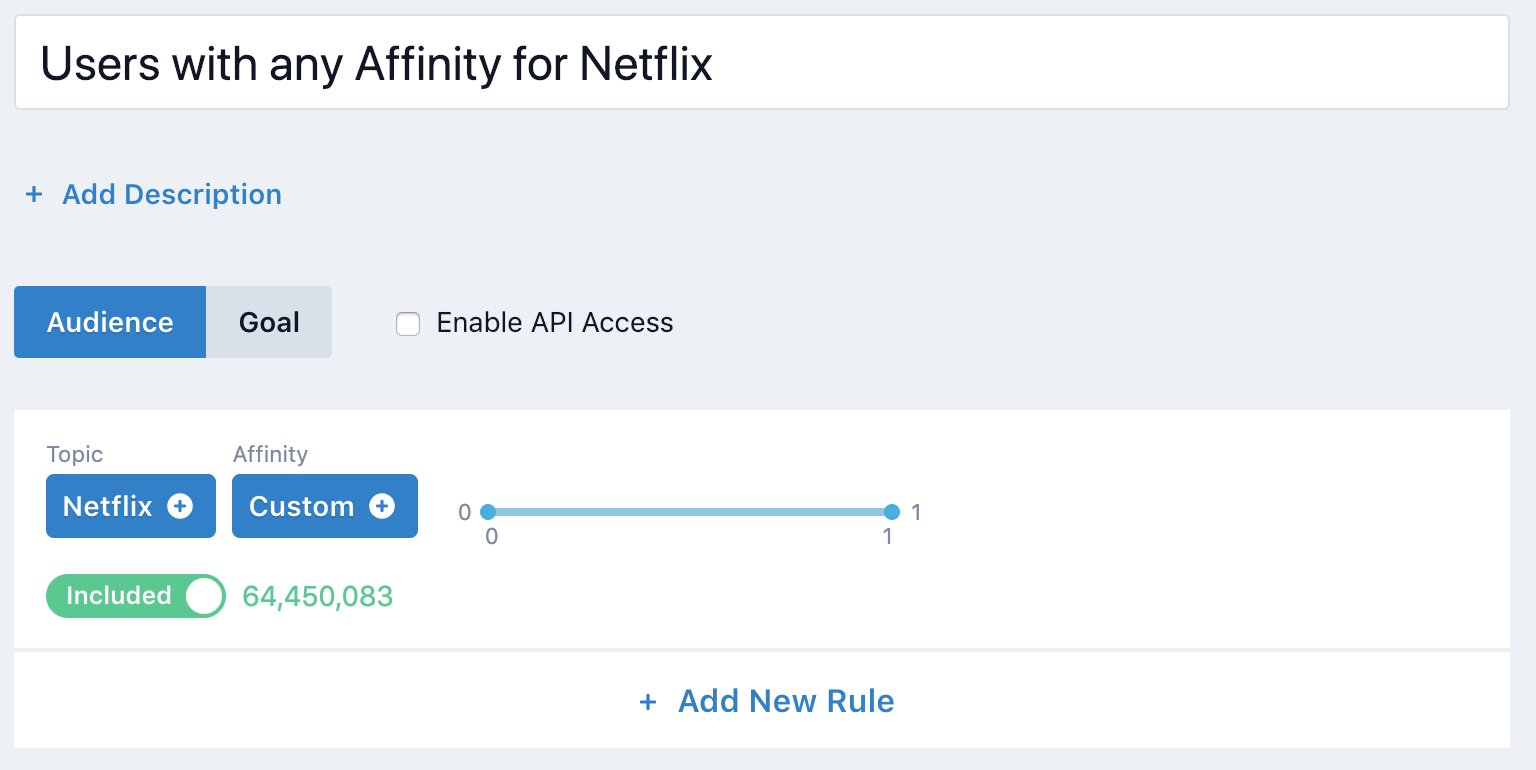The image size is (1536, 770).
Task: Open the Custom affinity selector
Action: click(301, 506)
